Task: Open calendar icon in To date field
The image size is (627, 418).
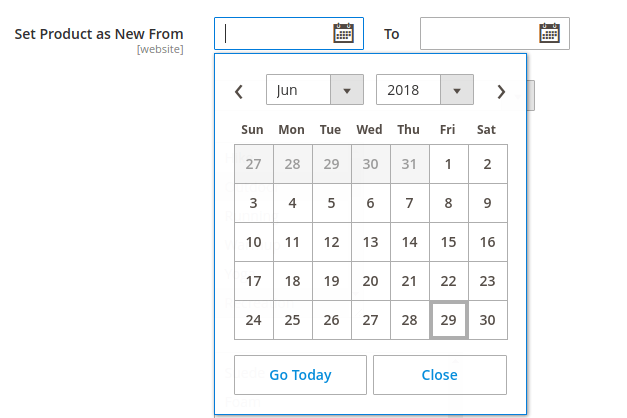Action: (x=549, y=33)
